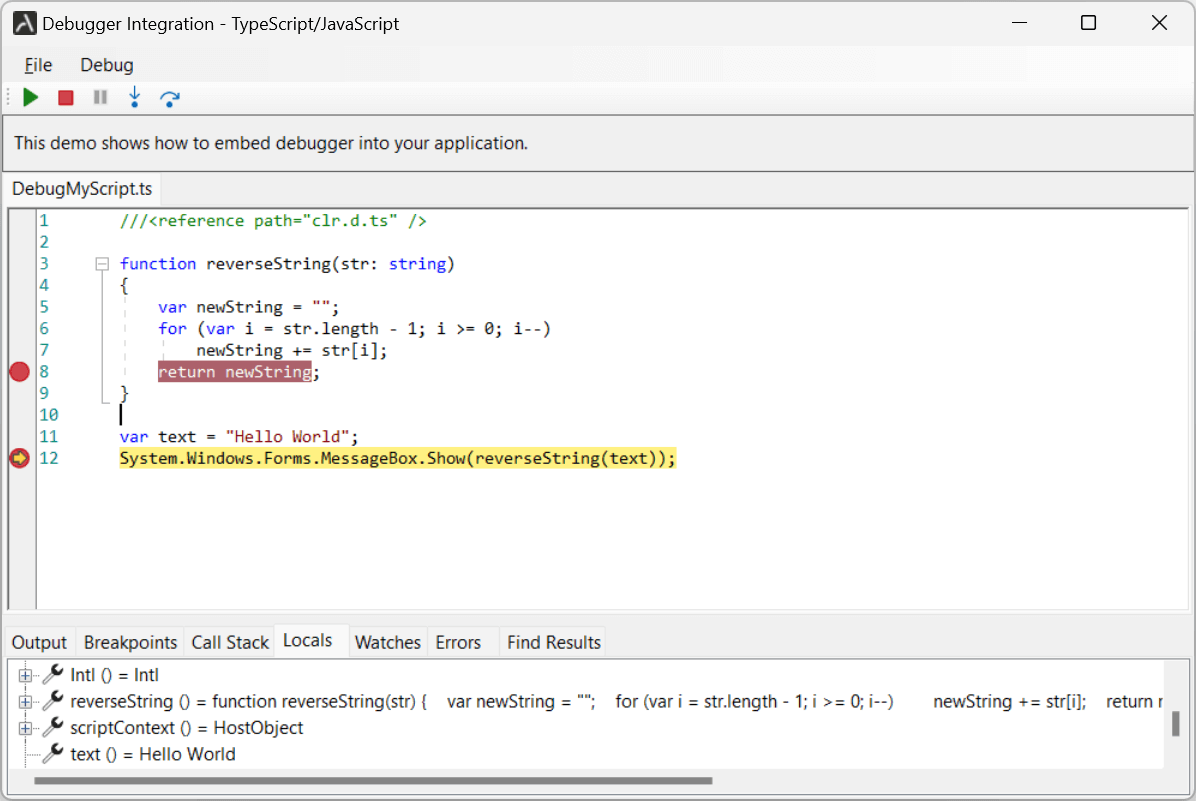Stop debugging with the red square
This screenshot has width=1196, height=801.
tap(66, 98)
